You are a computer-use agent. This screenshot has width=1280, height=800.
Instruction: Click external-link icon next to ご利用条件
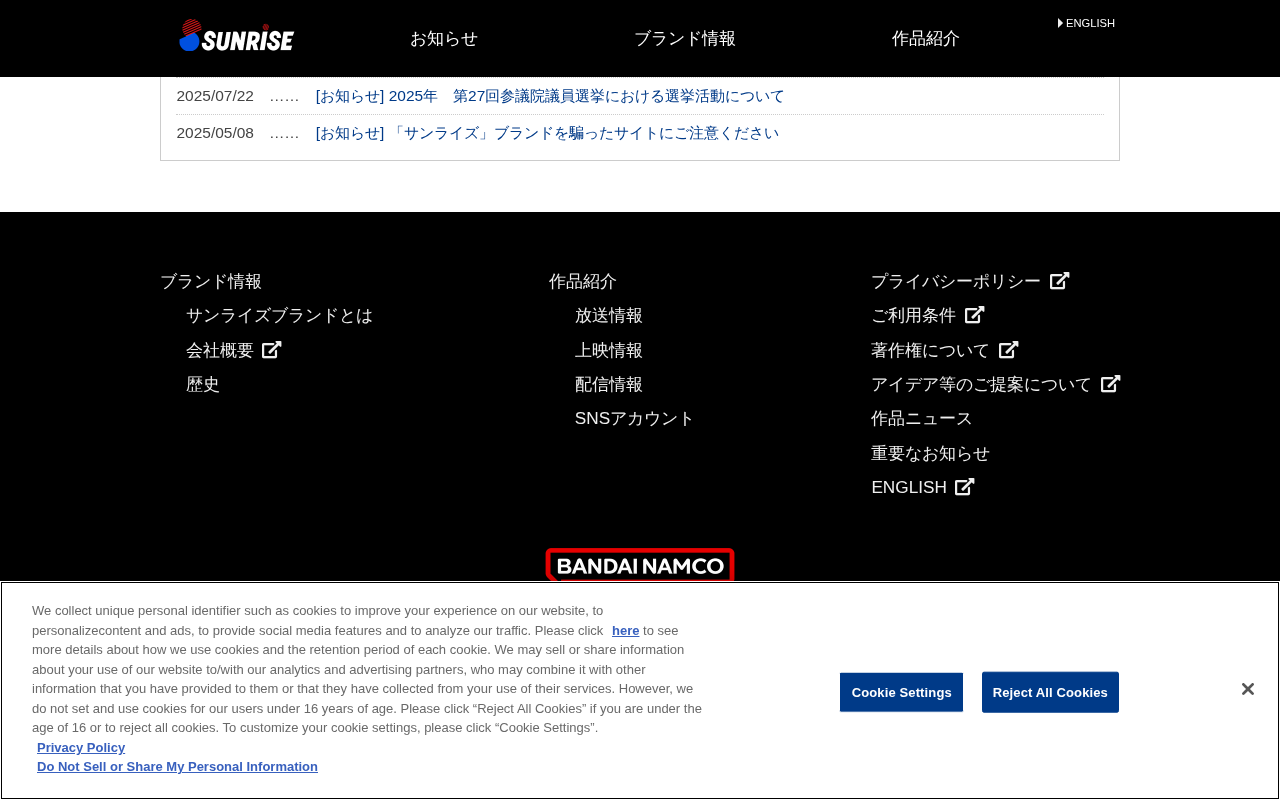click(975, 315)
